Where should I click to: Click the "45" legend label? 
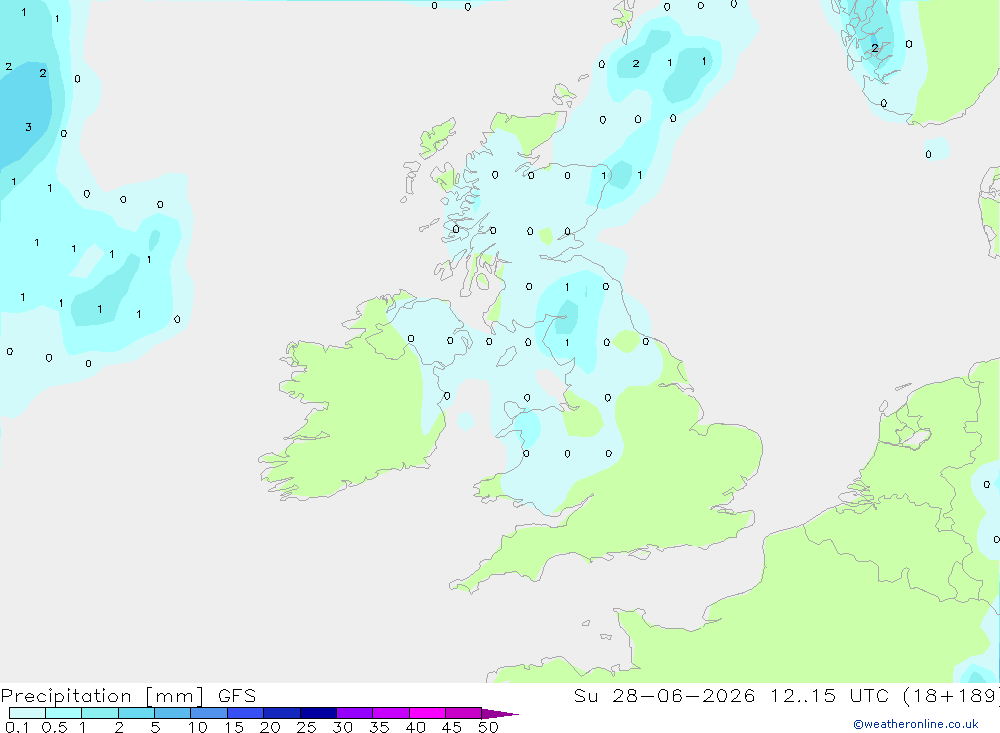tap(452, 727)
